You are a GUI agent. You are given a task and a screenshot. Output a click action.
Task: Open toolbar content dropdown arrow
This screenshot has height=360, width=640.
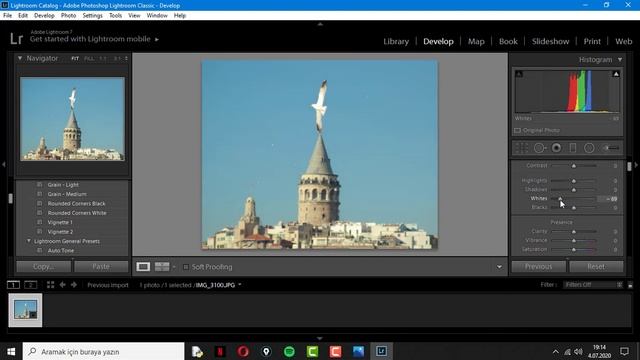tap(499, 267)
